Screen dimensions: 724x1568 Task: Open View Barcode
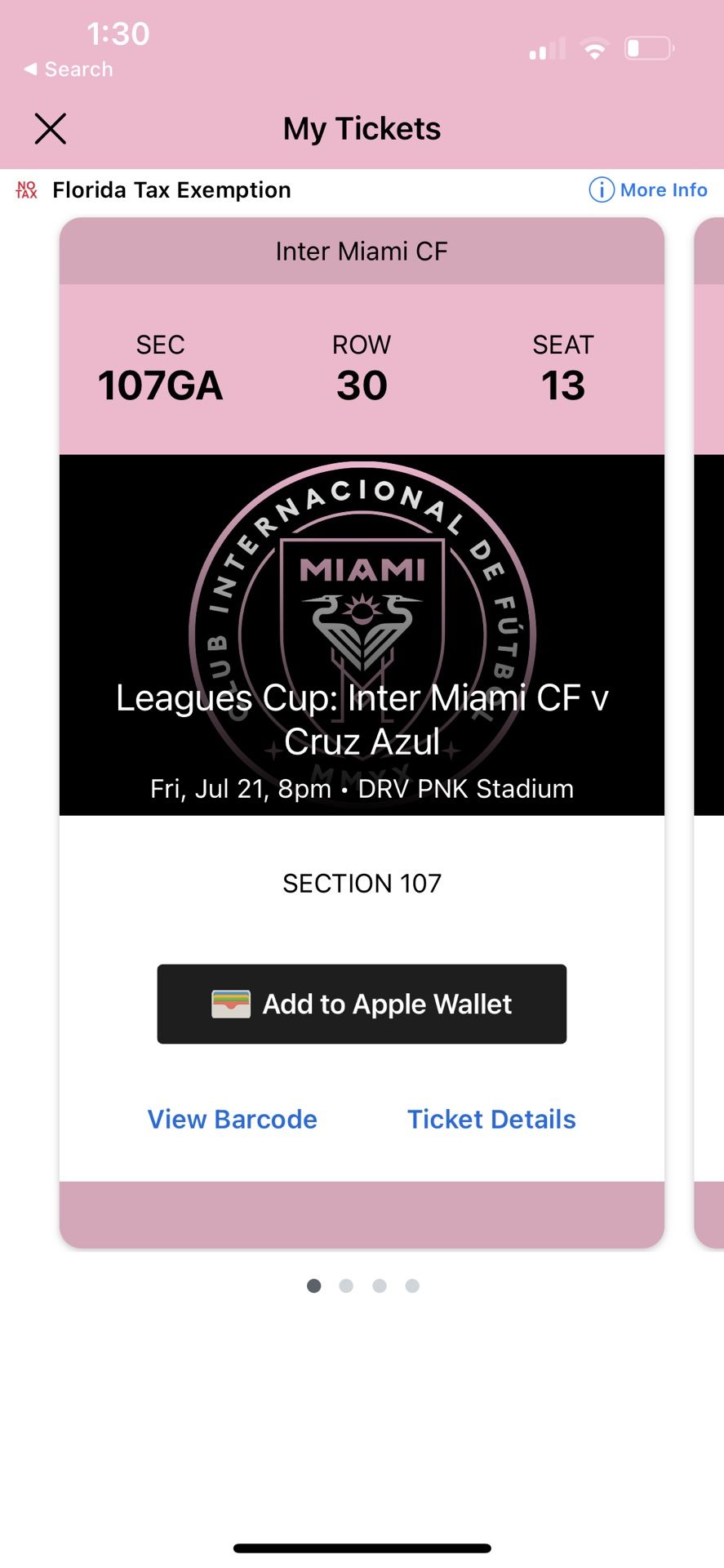point(232,1119)
